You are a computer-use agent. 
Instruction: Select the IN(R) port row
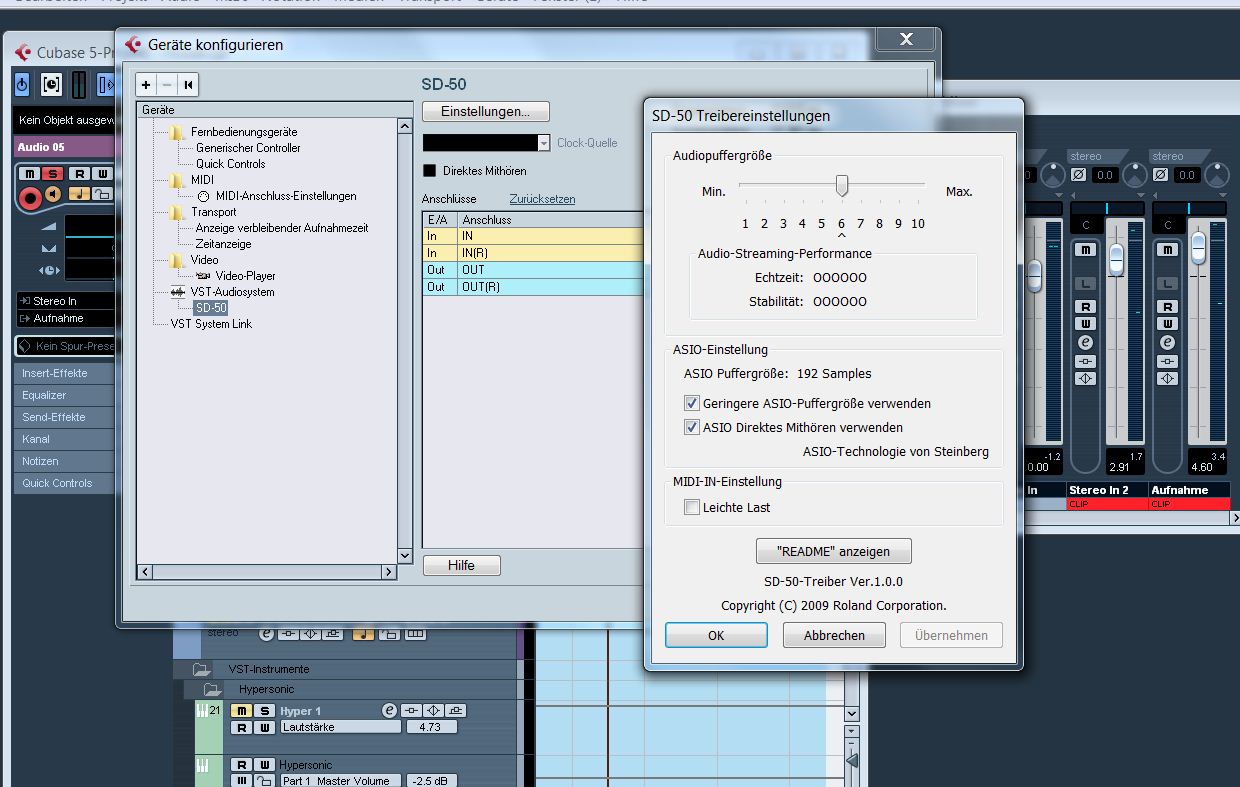pos(533,253)
